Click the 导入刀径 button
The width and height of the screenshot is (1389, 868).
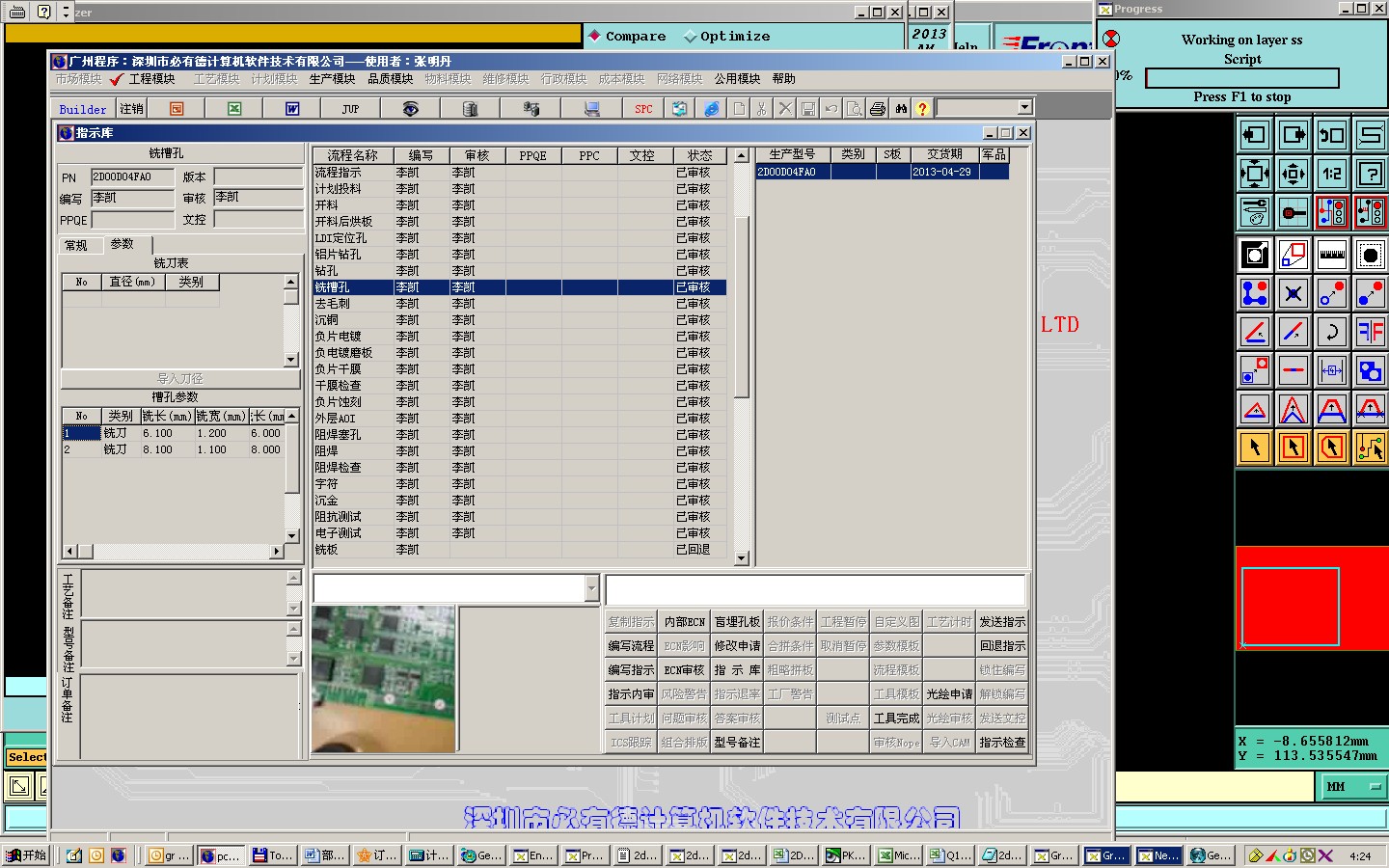click(180, 379)
